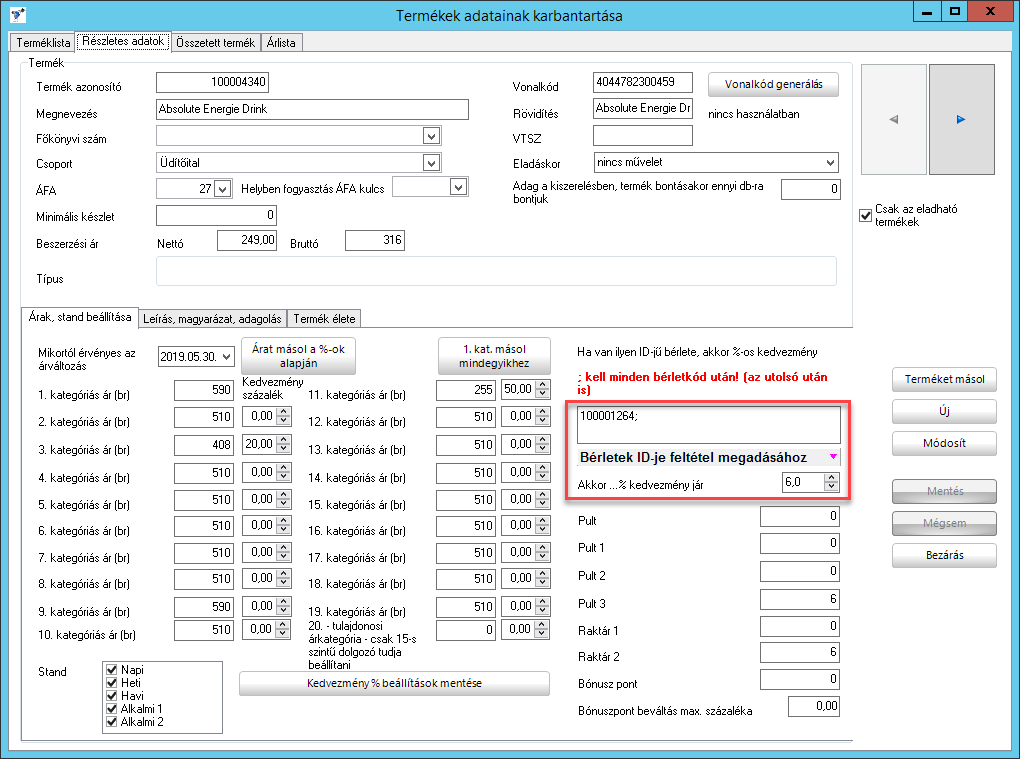Adjust 11. kategória discount spinner showing 50,00
Image resolution: width=1020 pixels, height=759 pixels.
click(x=543, y=389)
